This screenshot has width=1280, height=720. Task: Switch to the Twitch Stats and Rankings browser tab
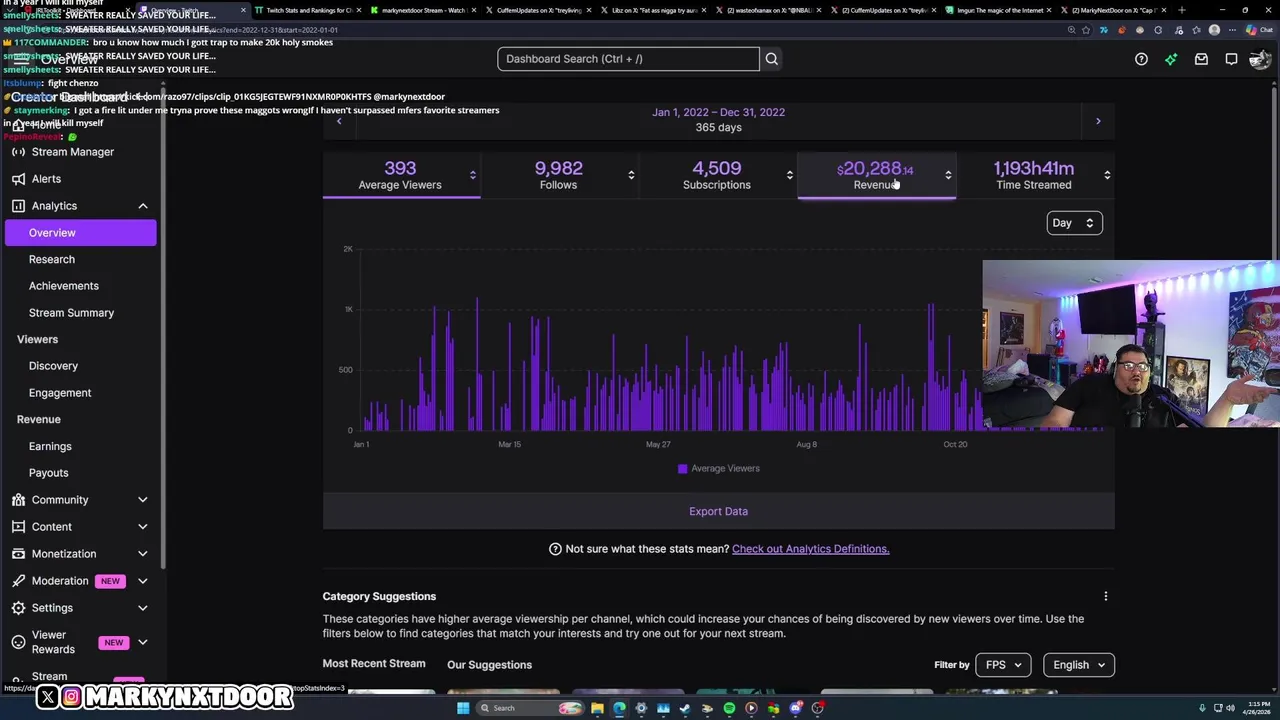(x=307, y=10)
